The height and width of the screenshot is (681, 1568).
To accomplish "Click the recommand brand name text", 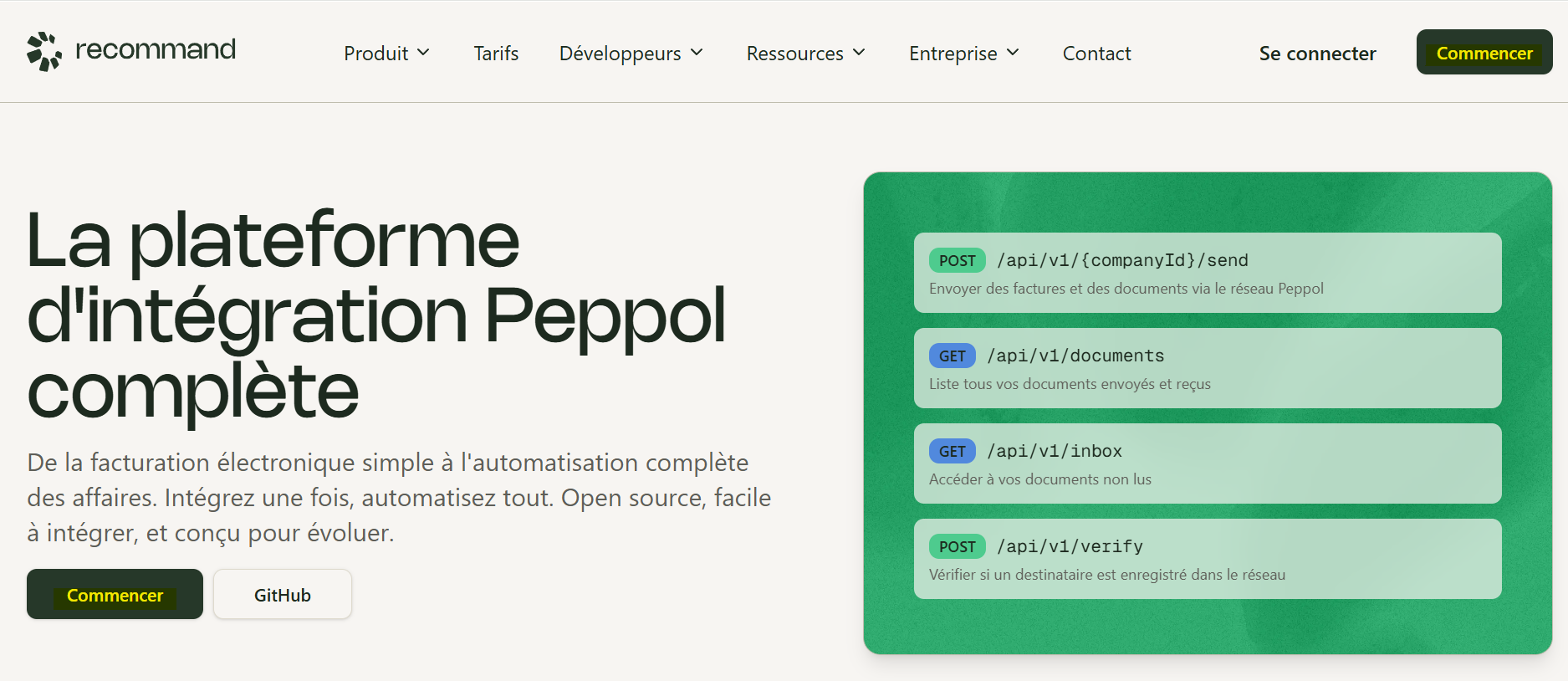I will coord(156,50).
